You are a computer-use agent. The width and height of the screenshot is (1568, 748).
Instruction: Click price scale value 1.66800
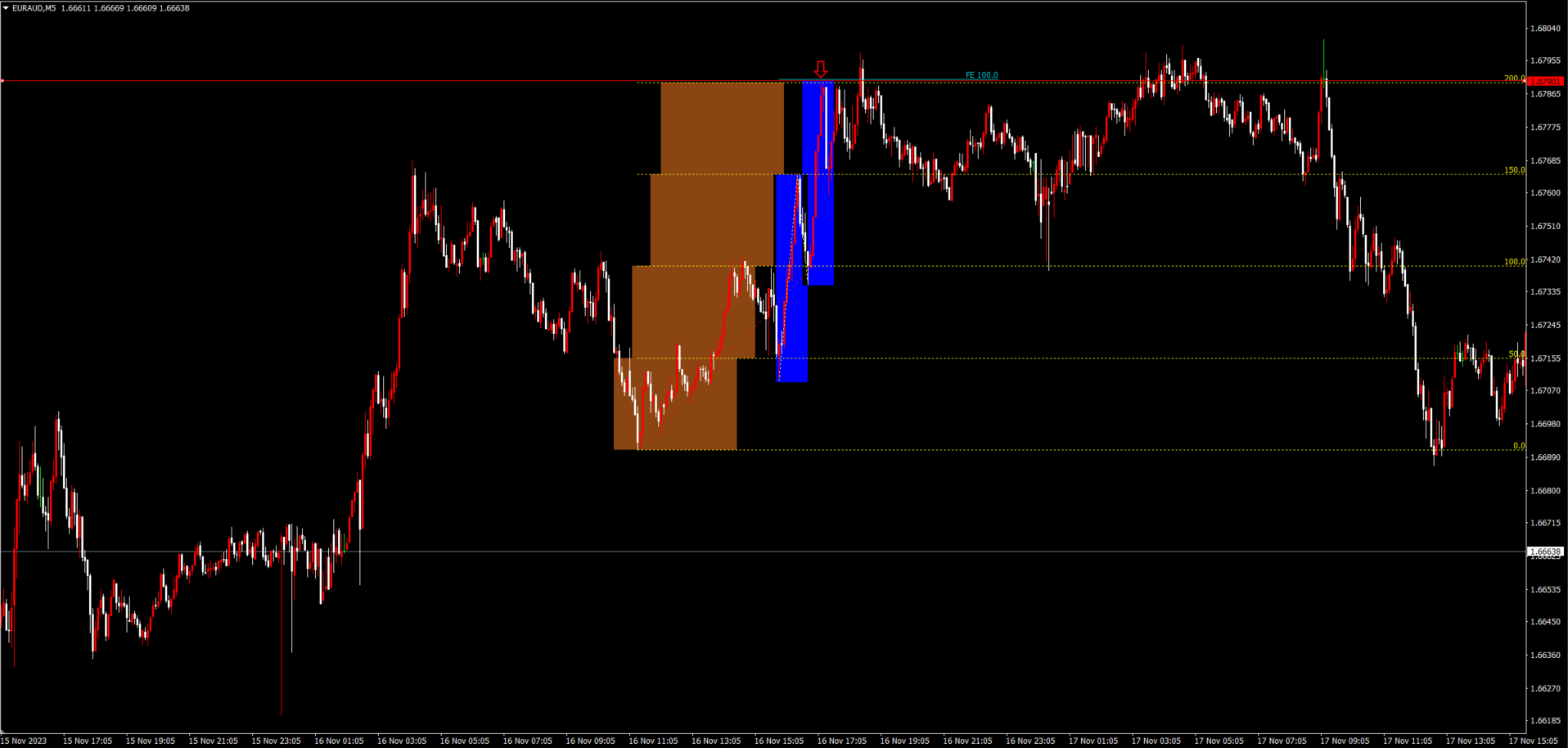[x=1545, y=491]
